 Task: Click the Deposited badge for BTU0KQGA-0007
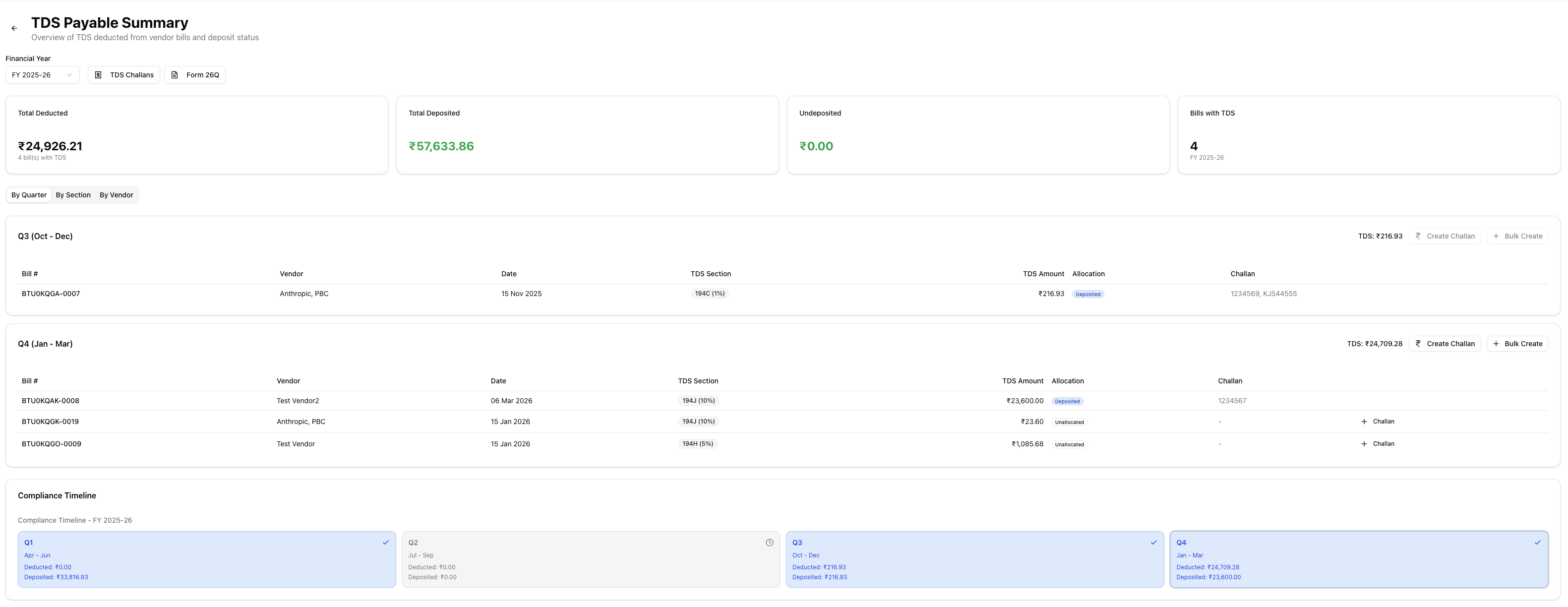coord(1088,294)
